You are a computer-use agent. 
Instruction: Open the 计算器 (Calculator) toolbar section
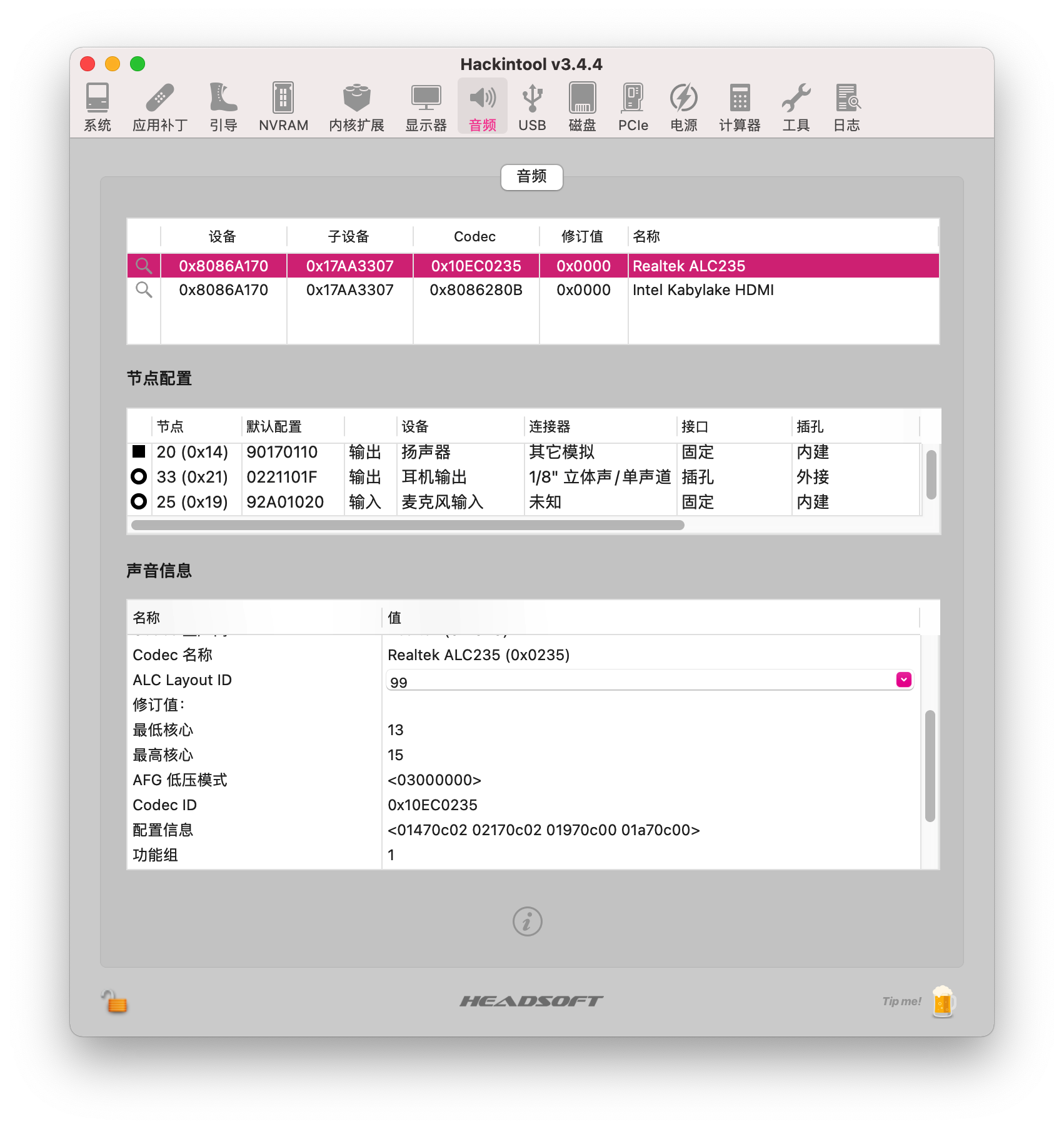pyautogui.click(x=740, y=108)
